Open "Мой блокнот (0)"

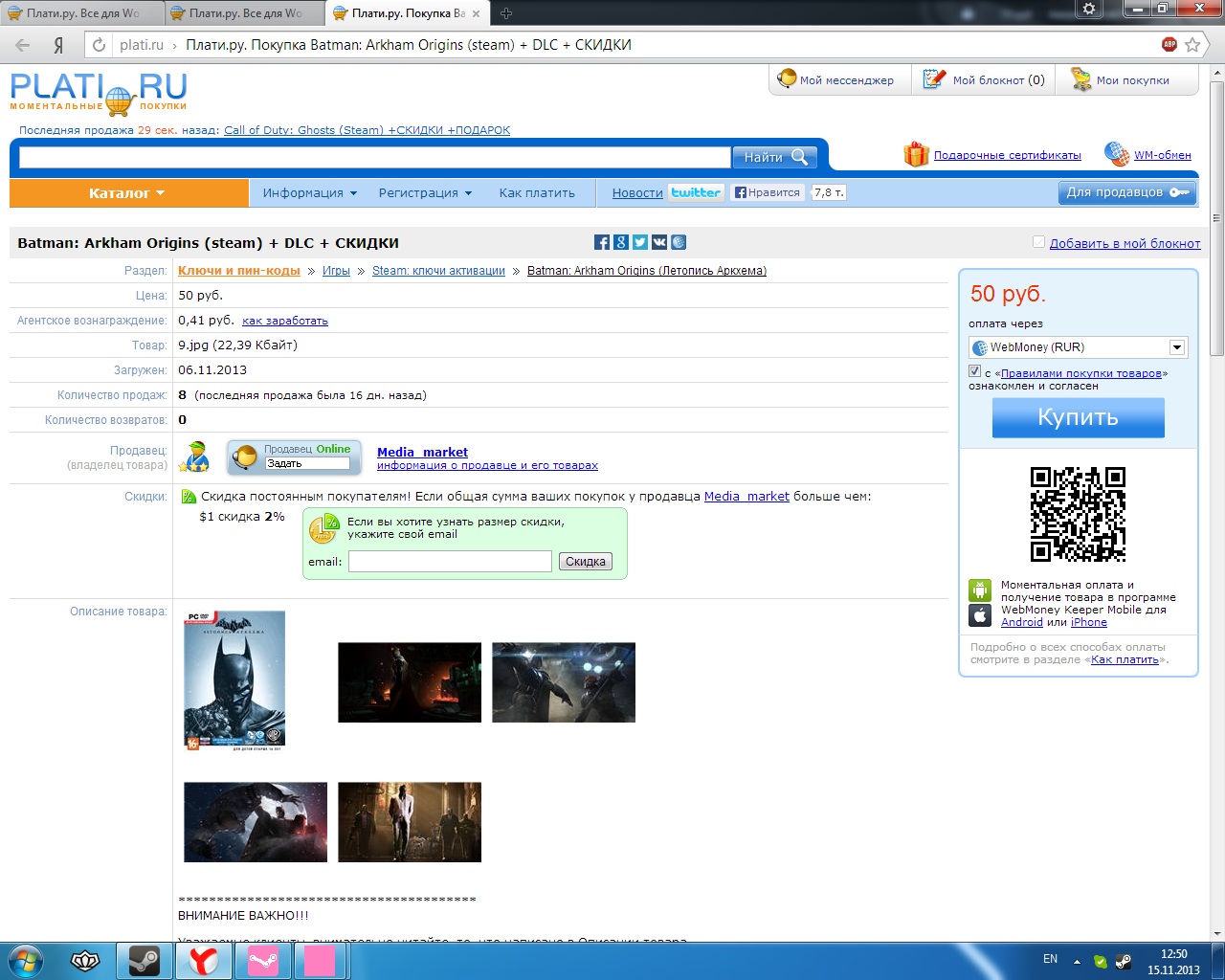pyautogui.click(x=983, y=80)
